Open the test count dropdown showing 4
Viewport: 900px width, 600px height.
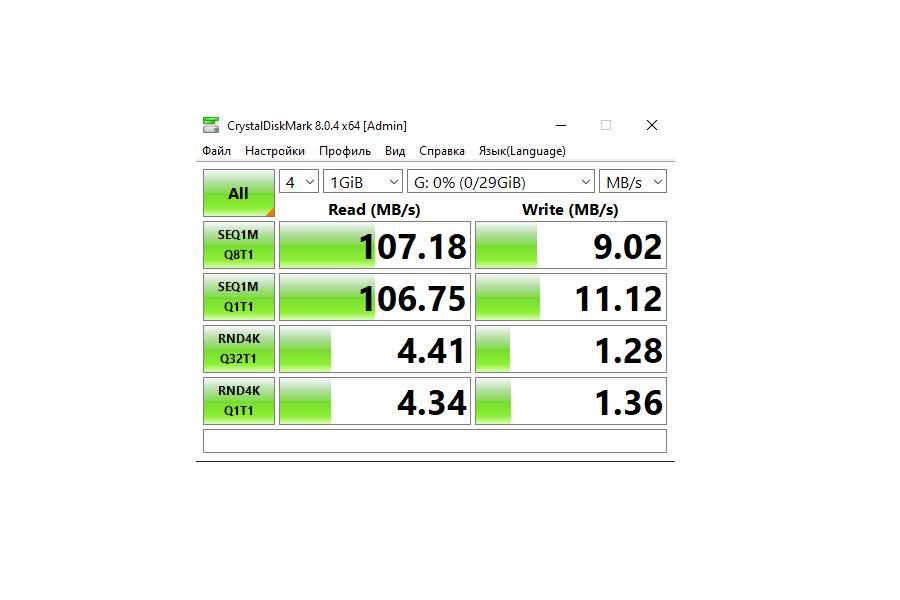pos(298,181)
